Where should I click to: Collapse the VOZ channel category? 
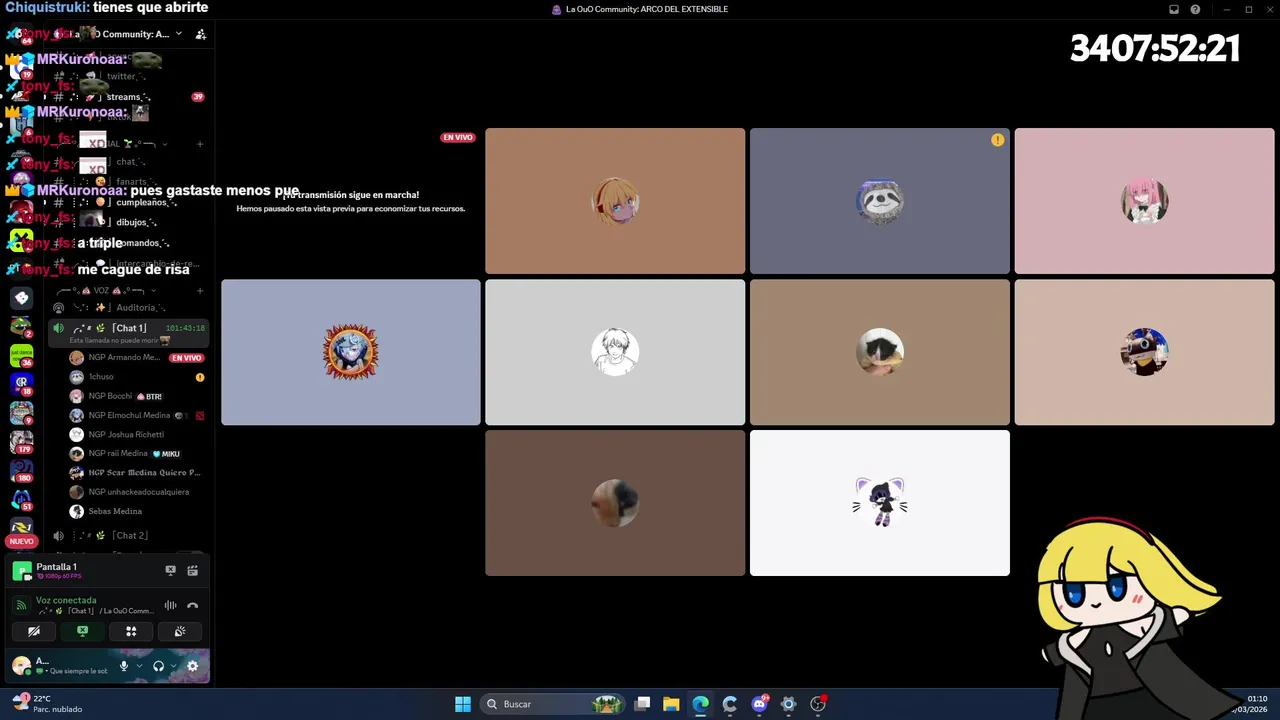[103, 290]
